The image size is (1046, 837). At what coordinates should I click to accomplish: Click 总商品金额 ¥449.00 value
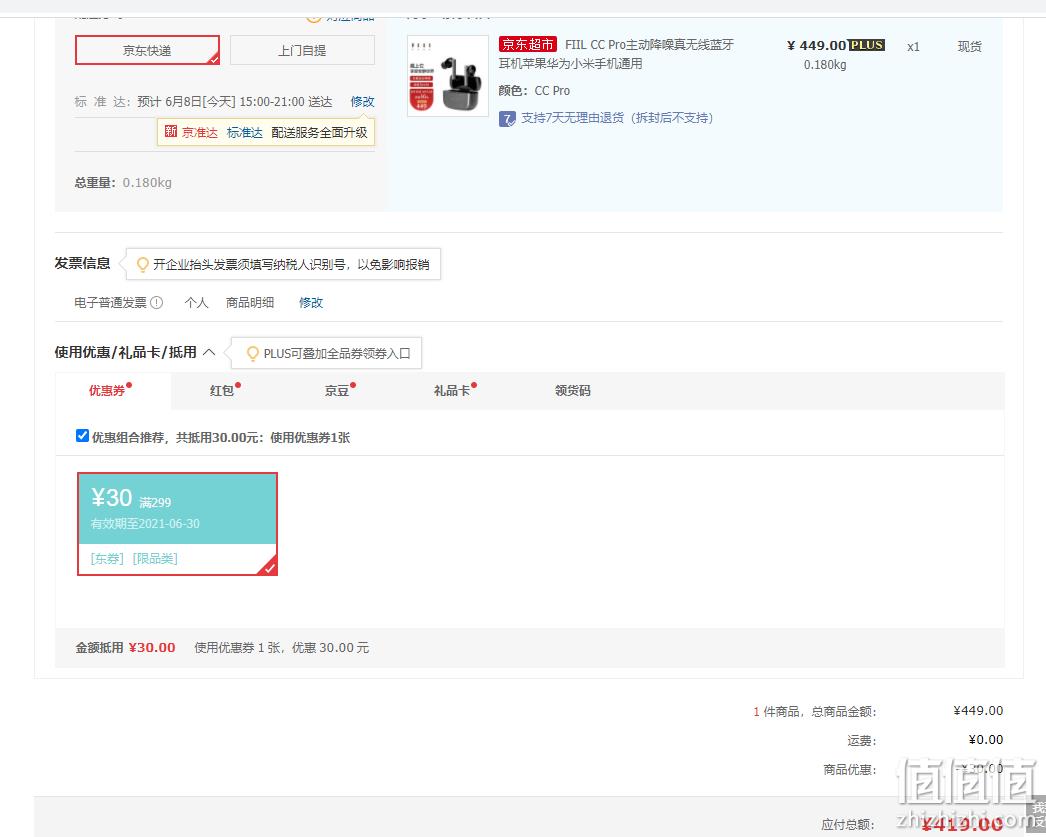click(978, 710)
